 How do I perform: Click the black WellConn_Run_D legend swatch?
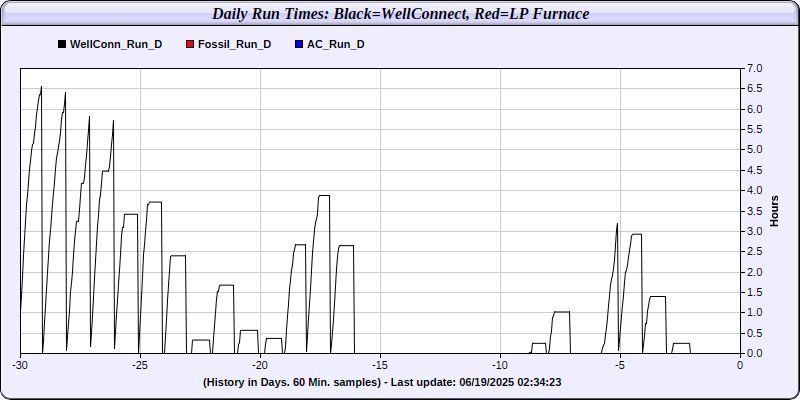pos(62,44)
